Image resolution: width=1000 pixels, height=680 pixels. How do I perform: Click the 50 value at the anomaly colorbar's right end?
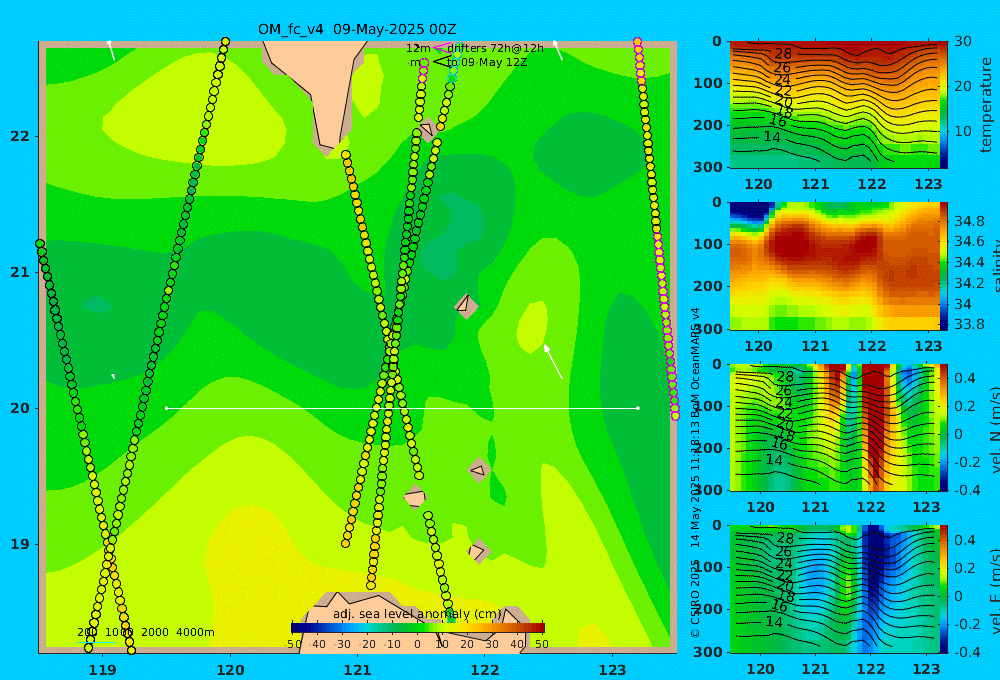pyautogui.click(x=541, y=644)
